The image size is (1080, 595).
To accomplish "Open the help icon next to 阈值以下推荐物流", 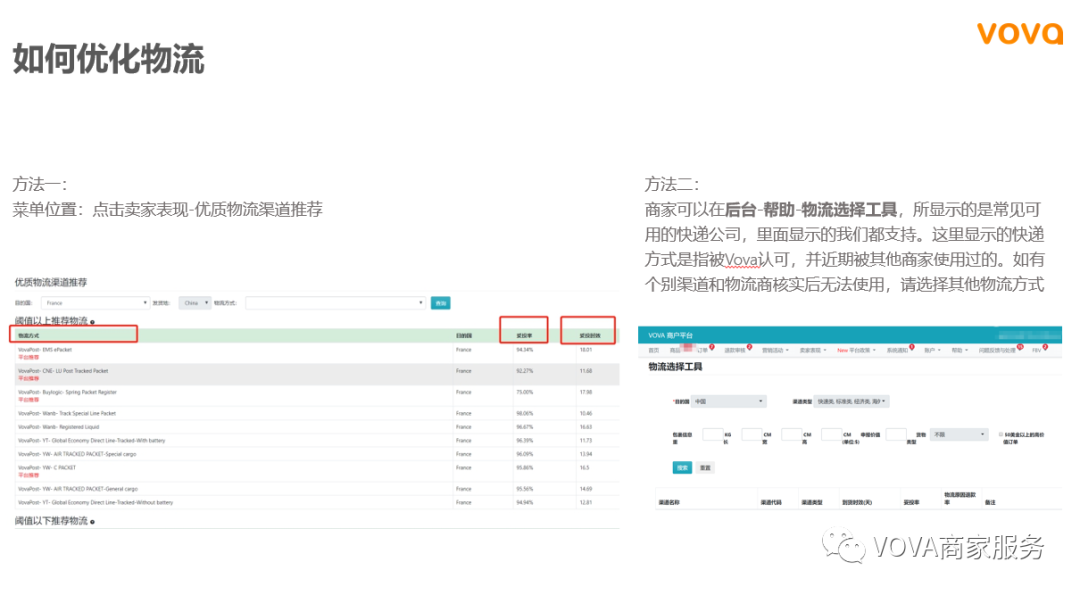I will tap(95, 521).
